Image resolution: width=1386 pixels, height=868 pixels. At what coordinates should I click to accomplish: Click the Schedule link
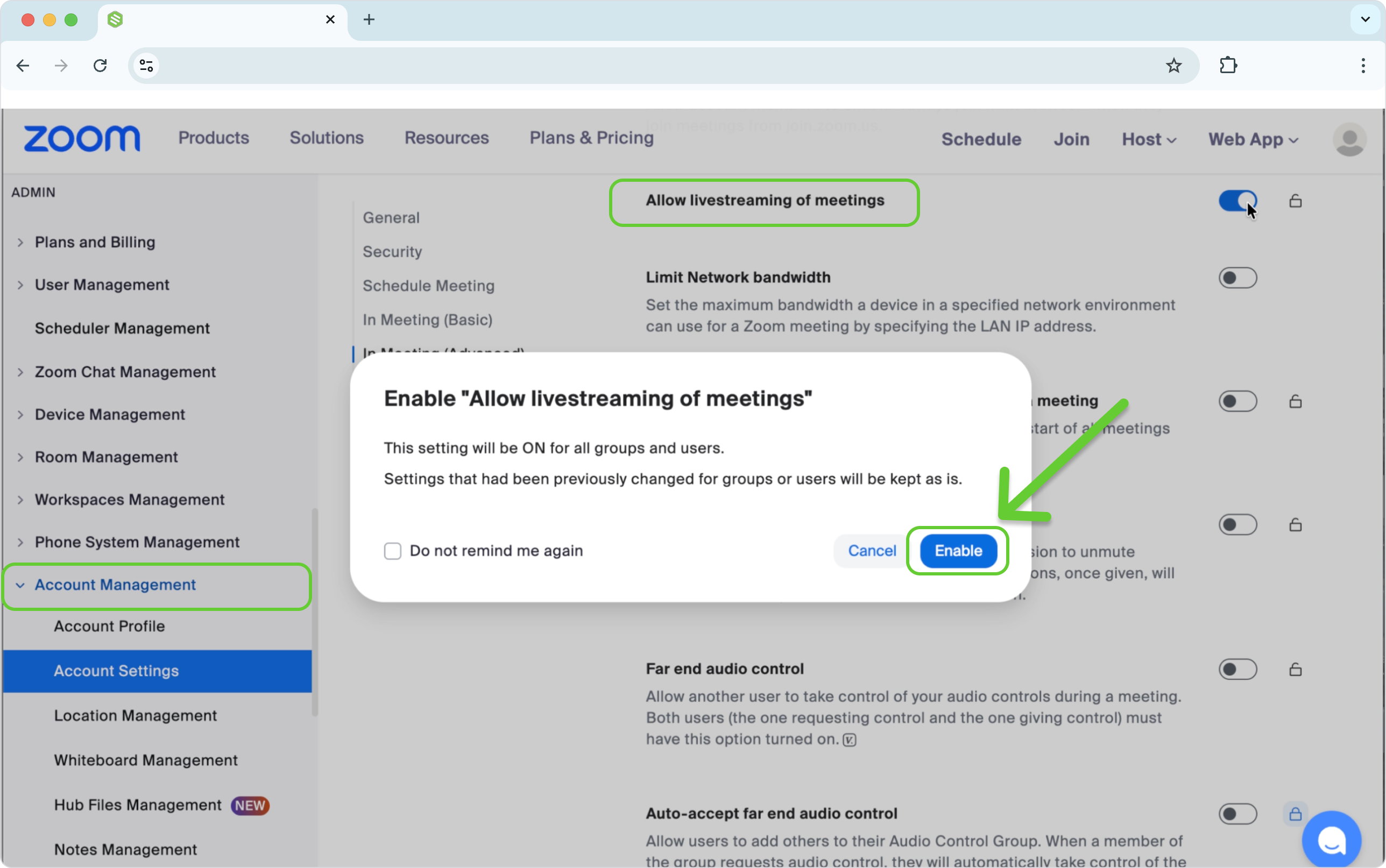click(x=981, y=139)
